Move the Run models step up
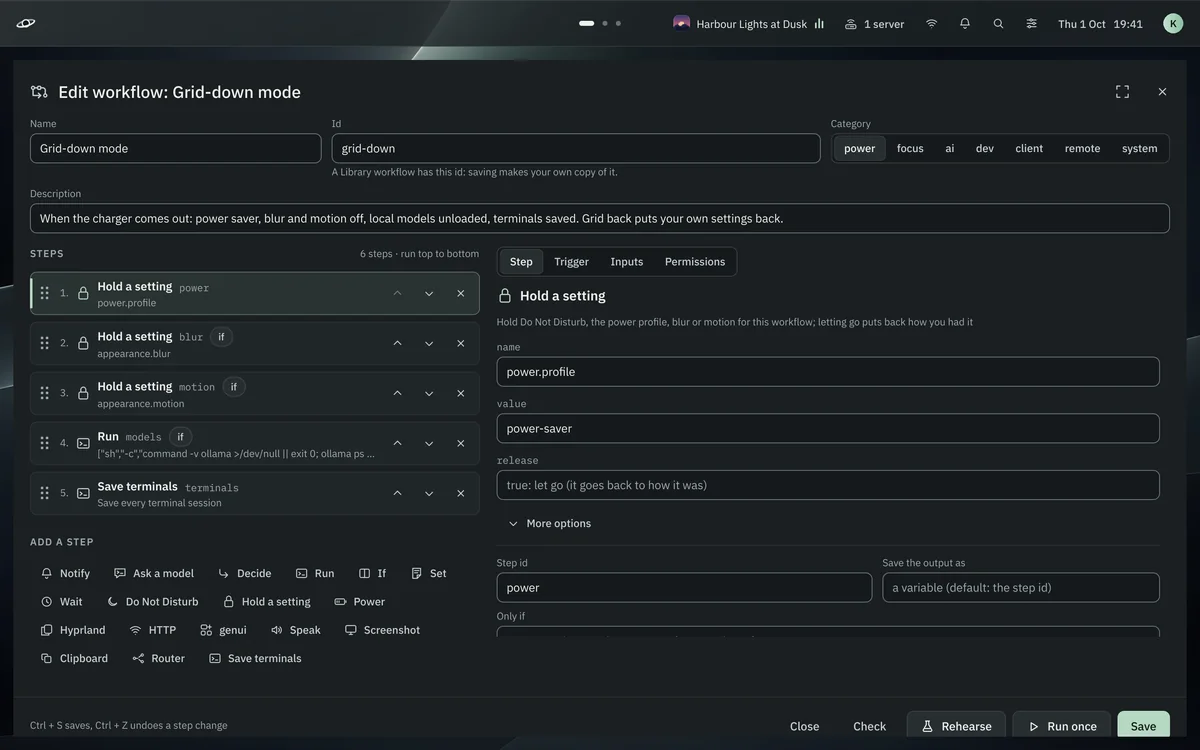 (x=397, y=443)
